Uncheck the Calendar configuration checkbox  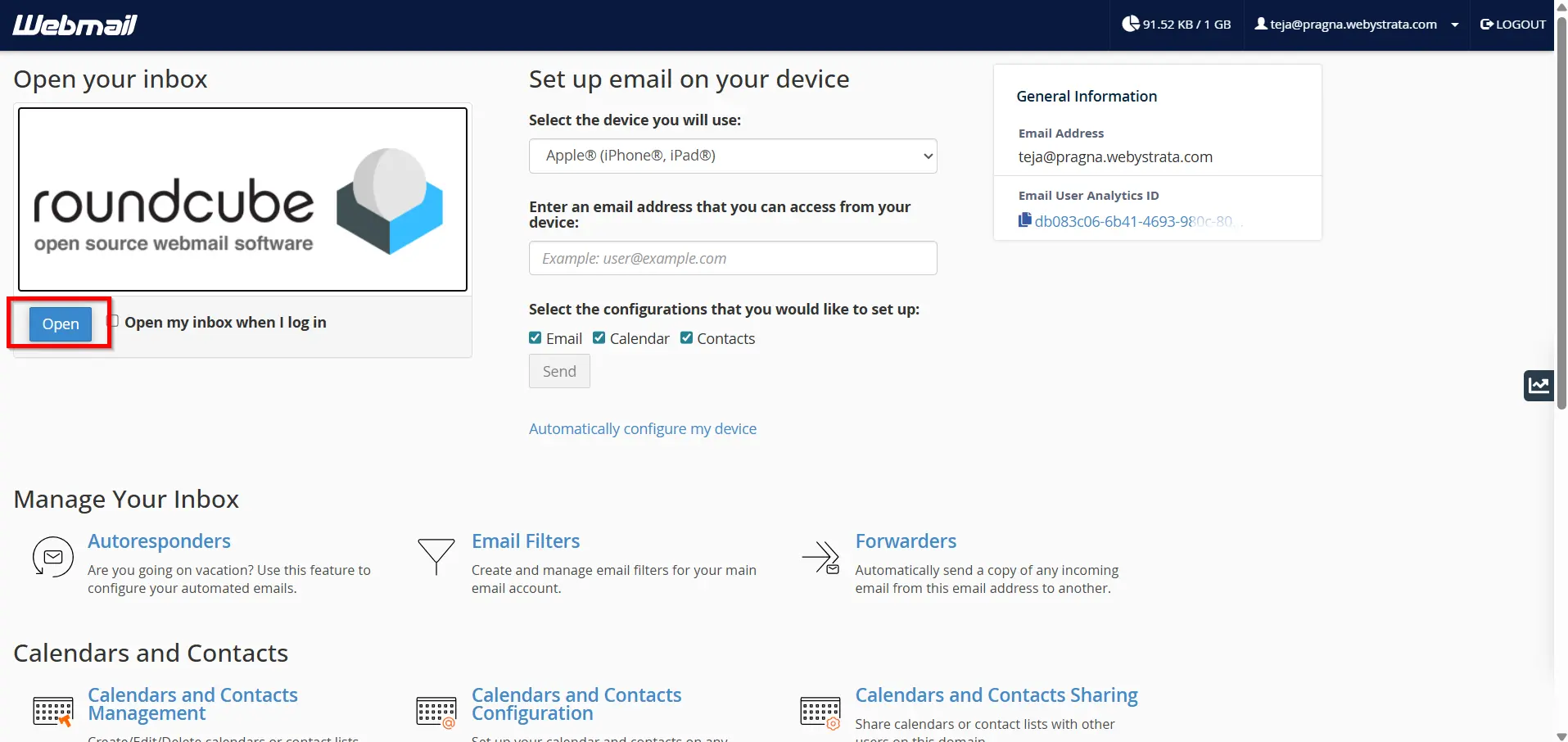click(599, 338)
